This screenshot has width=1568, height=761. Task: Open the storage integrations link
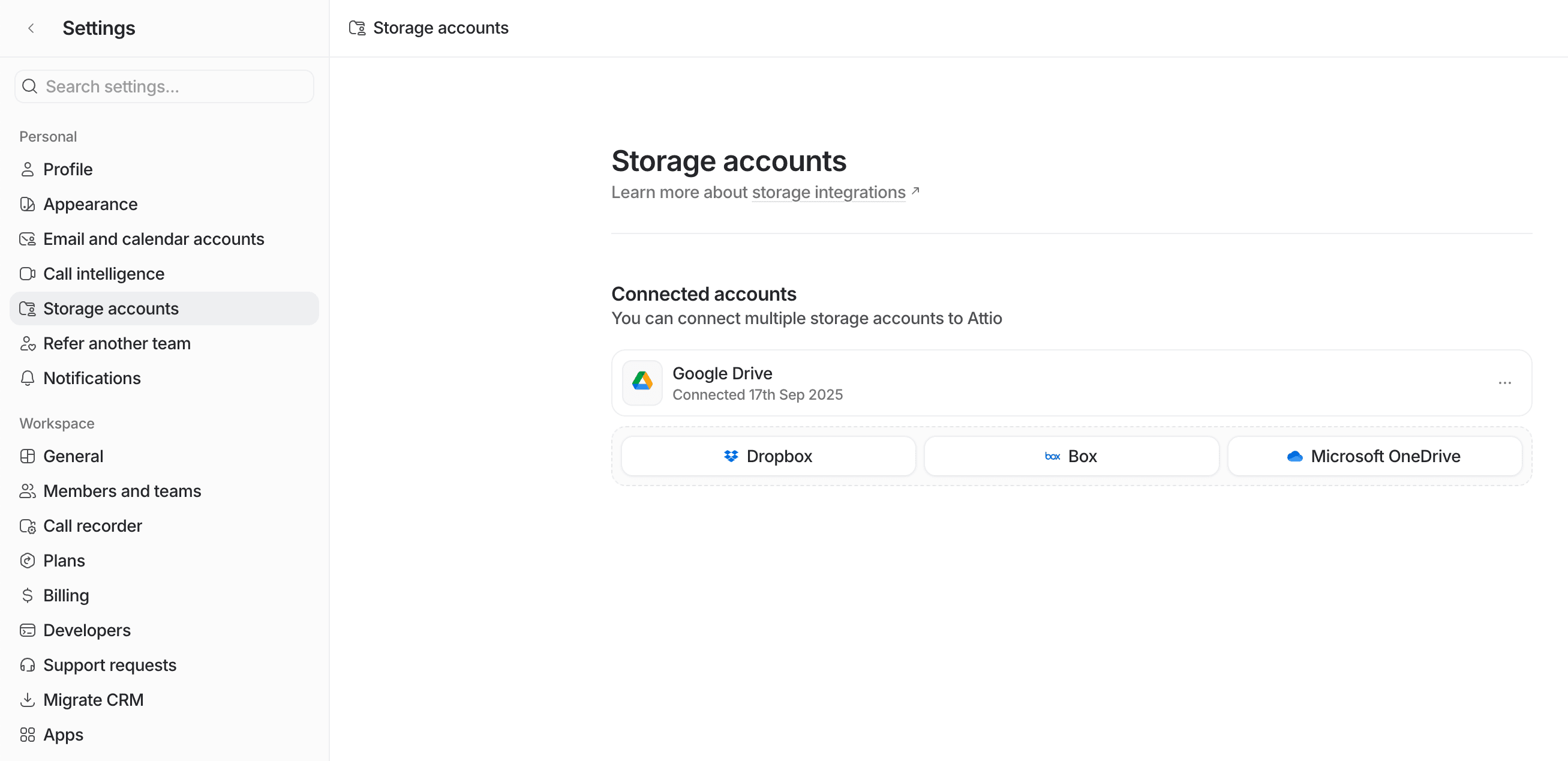point(828,192)
